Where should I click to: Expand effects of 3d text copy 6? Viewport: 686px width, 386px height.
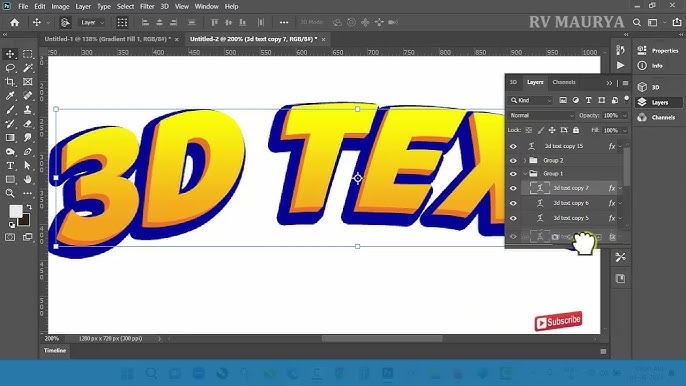[x=620, y=203]
